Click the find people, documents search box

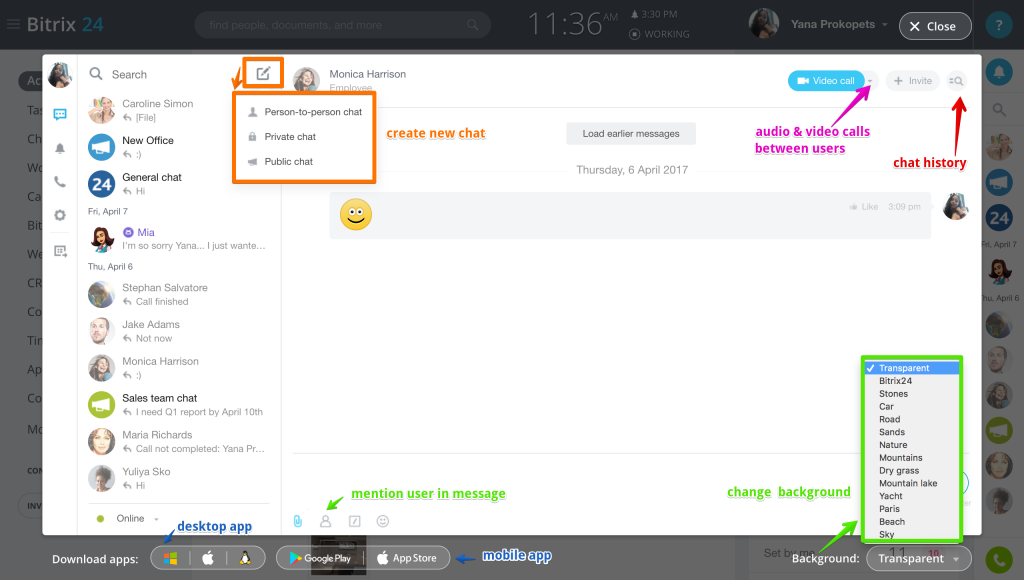[343, 25]
